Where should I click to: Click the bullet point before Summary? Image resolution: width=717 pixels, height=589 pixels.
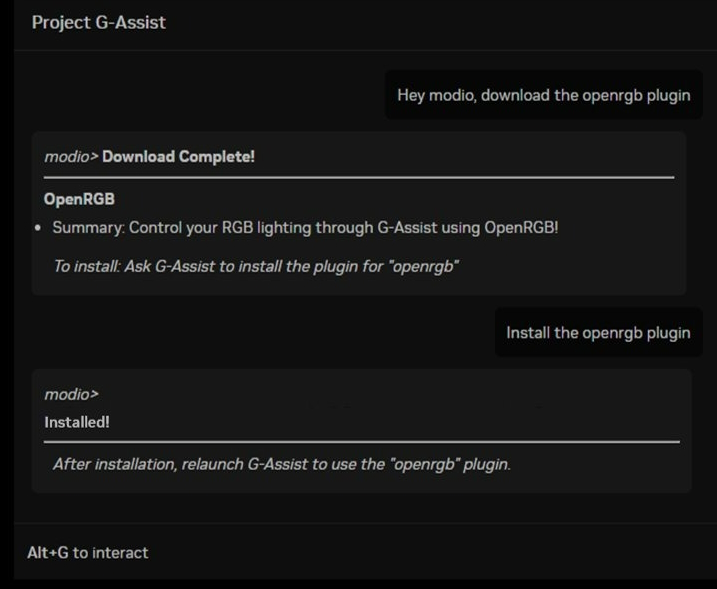coord(38,228)
